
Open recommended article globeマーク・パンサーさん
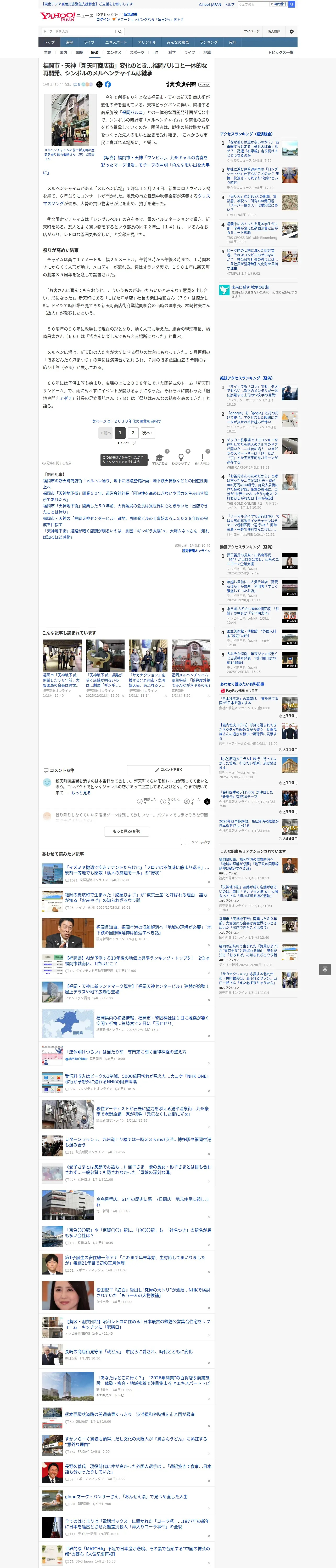click(x=126, y=1496)
